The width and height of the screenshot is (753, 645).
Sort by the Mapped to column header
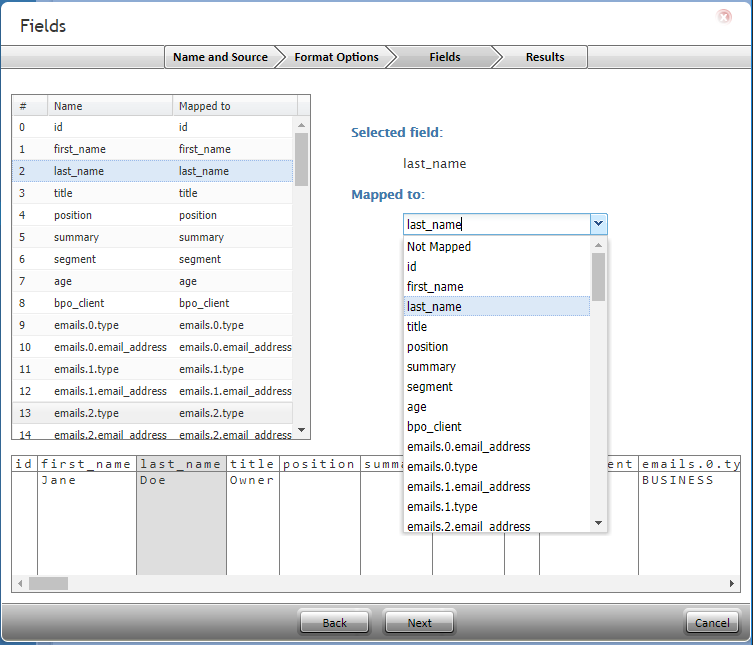click(x=235, y=106)
